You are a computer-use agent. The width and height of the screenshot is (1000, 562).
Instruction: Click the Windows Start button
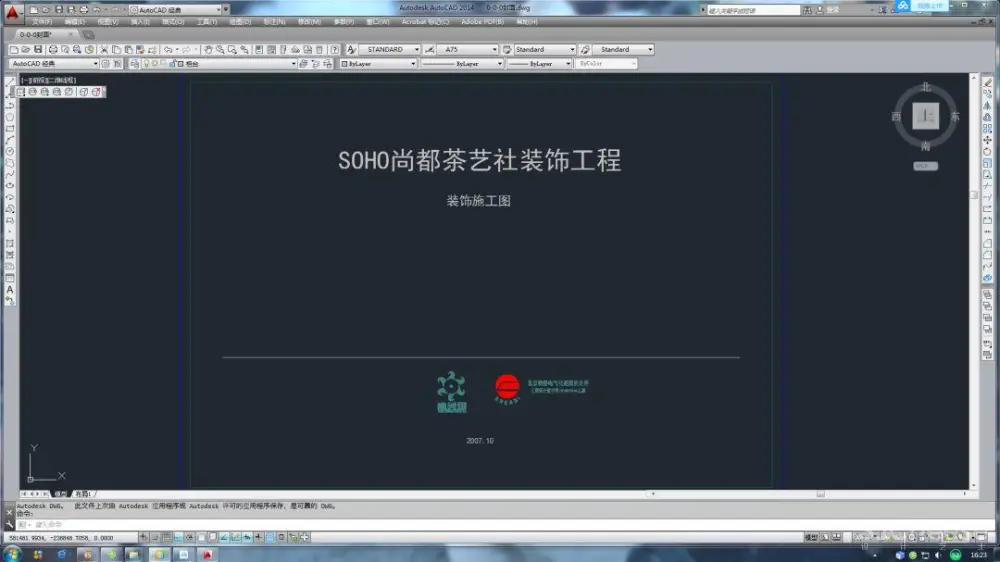click(x=12, y=553)
